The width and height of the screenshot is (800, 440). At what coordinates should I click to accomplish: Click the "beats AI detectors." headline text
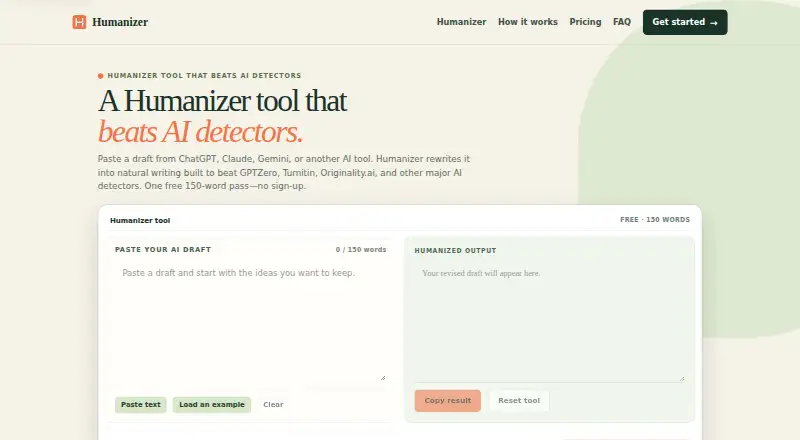[200, 132]
